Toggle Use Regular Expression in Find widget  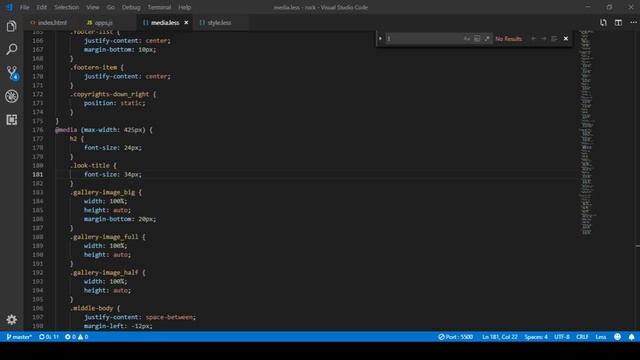(487, 38)
